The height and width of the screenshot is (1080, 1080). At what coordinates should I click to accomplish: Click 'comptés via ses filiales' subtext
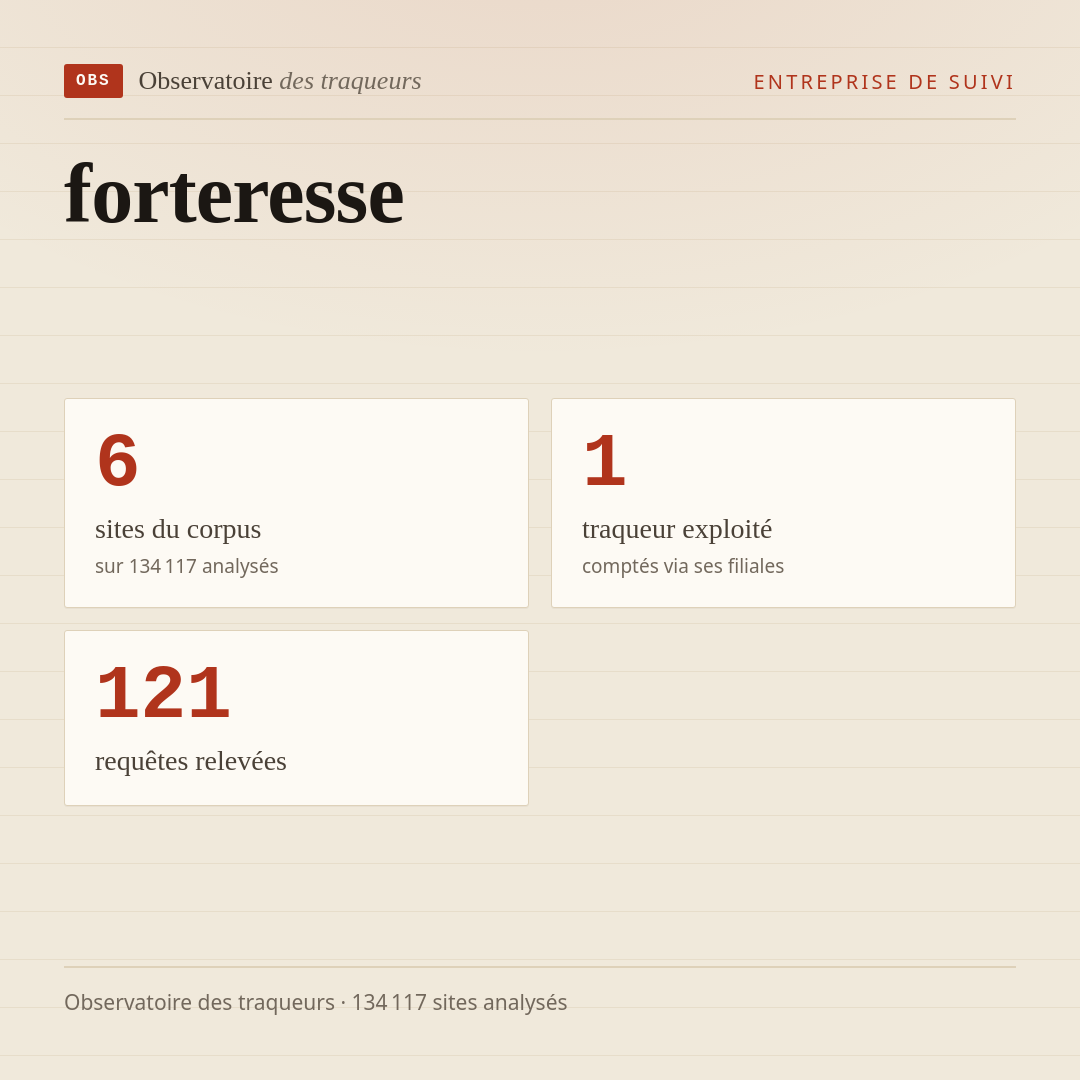[683, 566]
